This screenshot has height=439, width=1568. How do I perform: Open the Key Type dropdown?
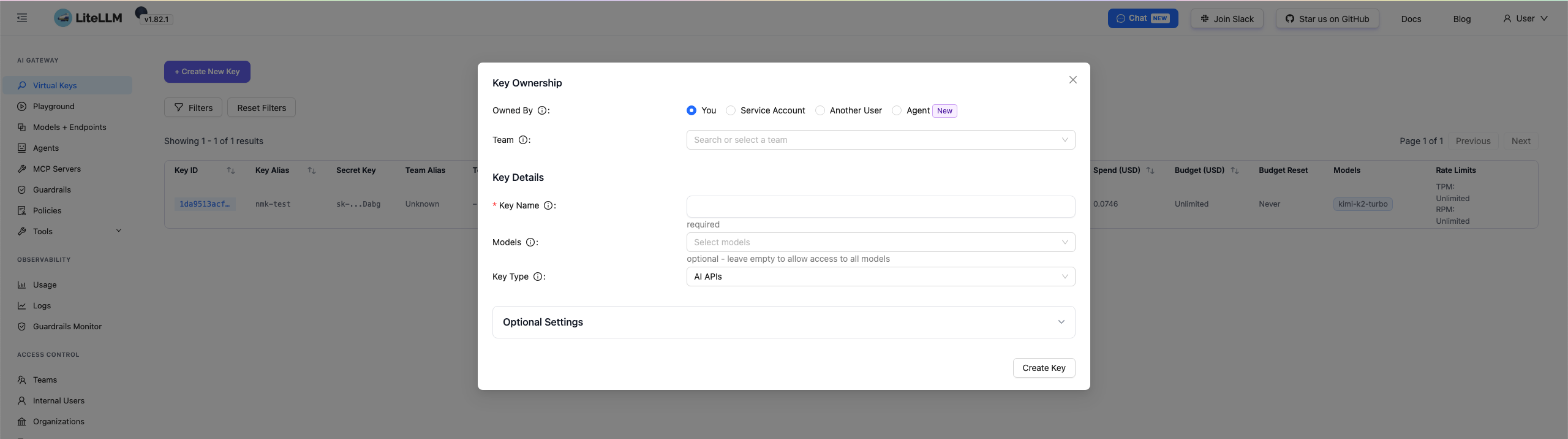pyautogui.click(x=880, y=277)
